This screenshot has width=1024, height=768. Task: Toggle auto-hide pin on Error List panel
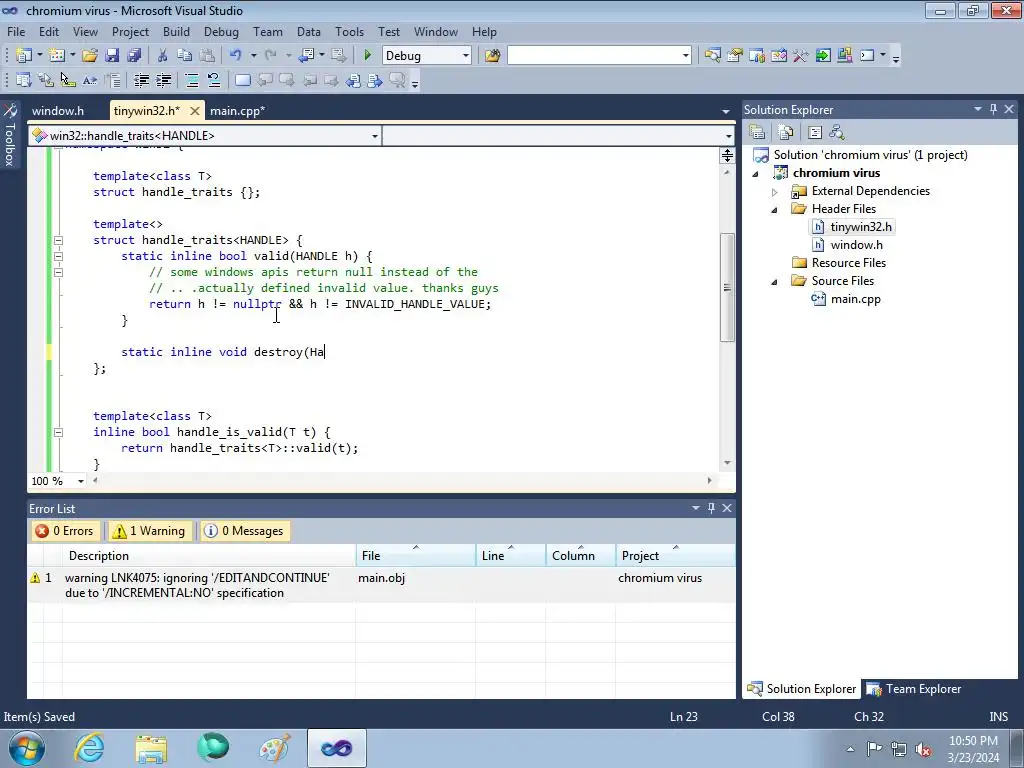tap(711, 507)
